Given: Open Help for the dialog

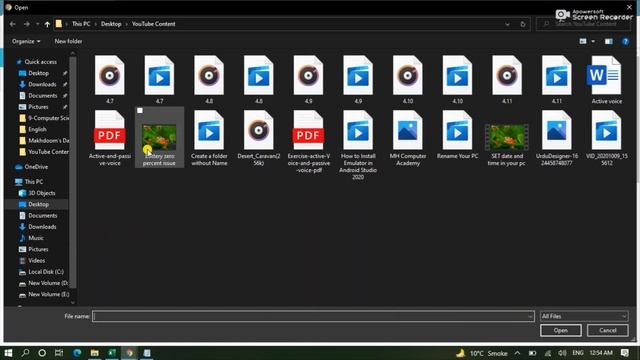Looking at the screenshot, I should coord(625,41).
